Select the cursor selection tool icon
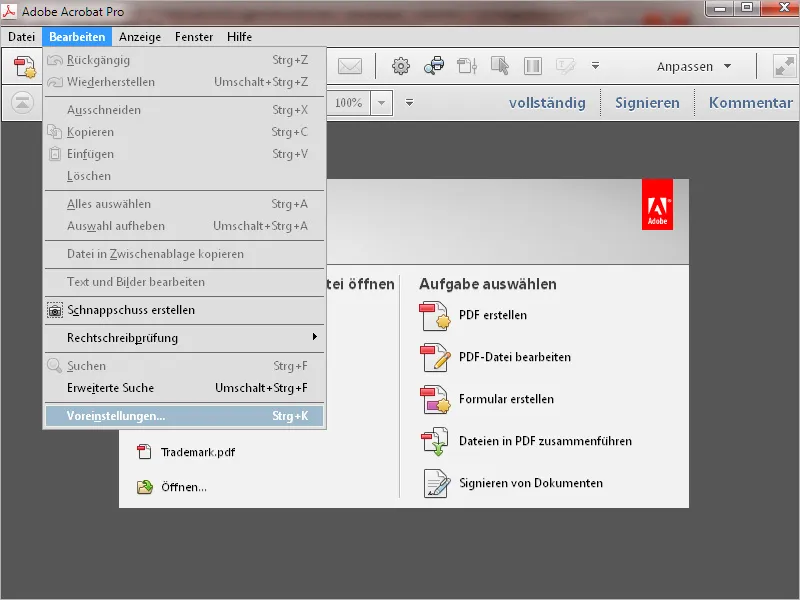 point(500,66)
